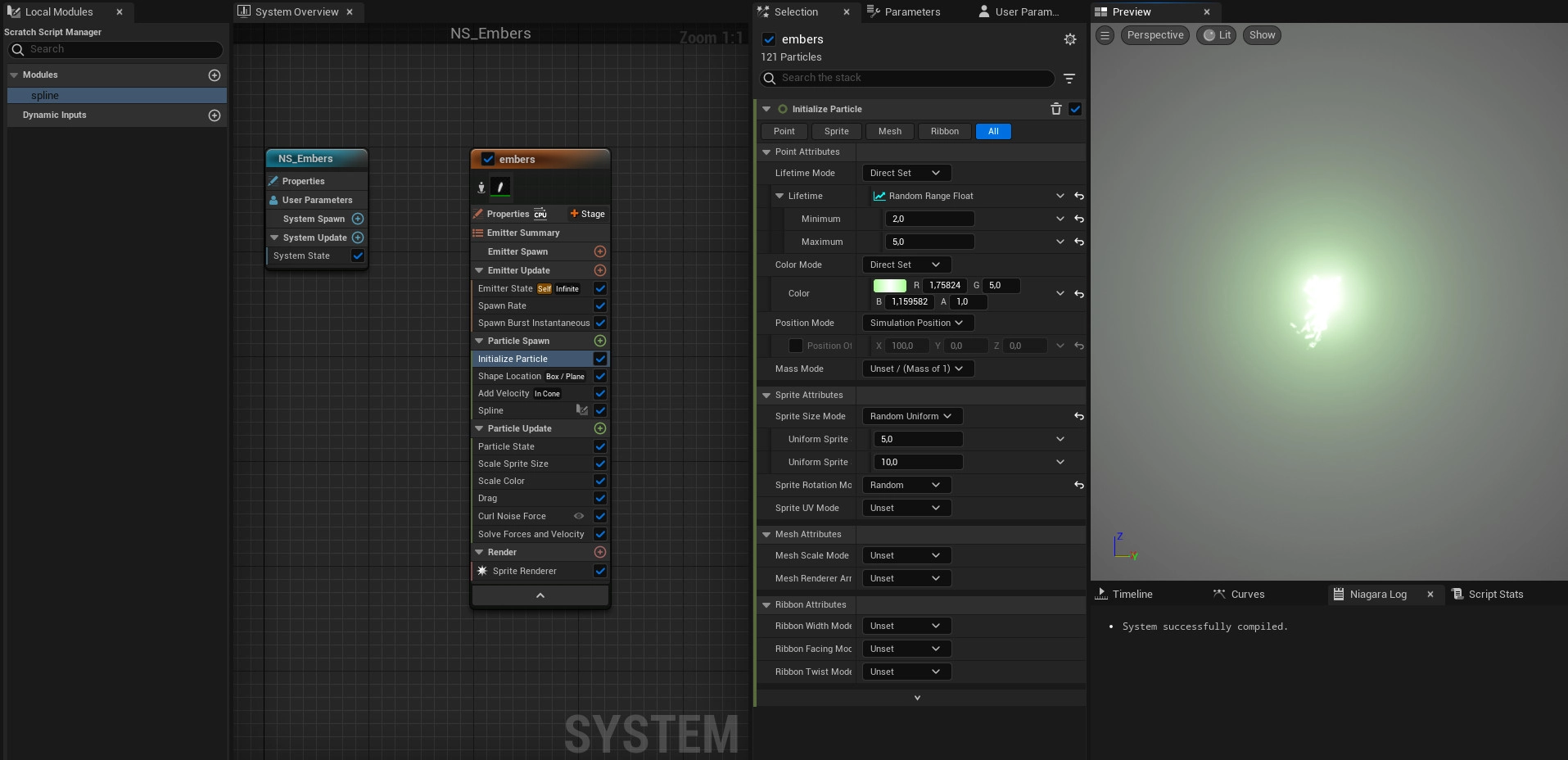Open the Script Stats tab
Viewport: 1568px width, 760px height.
pyautogui.click(x=1494, y=595)
